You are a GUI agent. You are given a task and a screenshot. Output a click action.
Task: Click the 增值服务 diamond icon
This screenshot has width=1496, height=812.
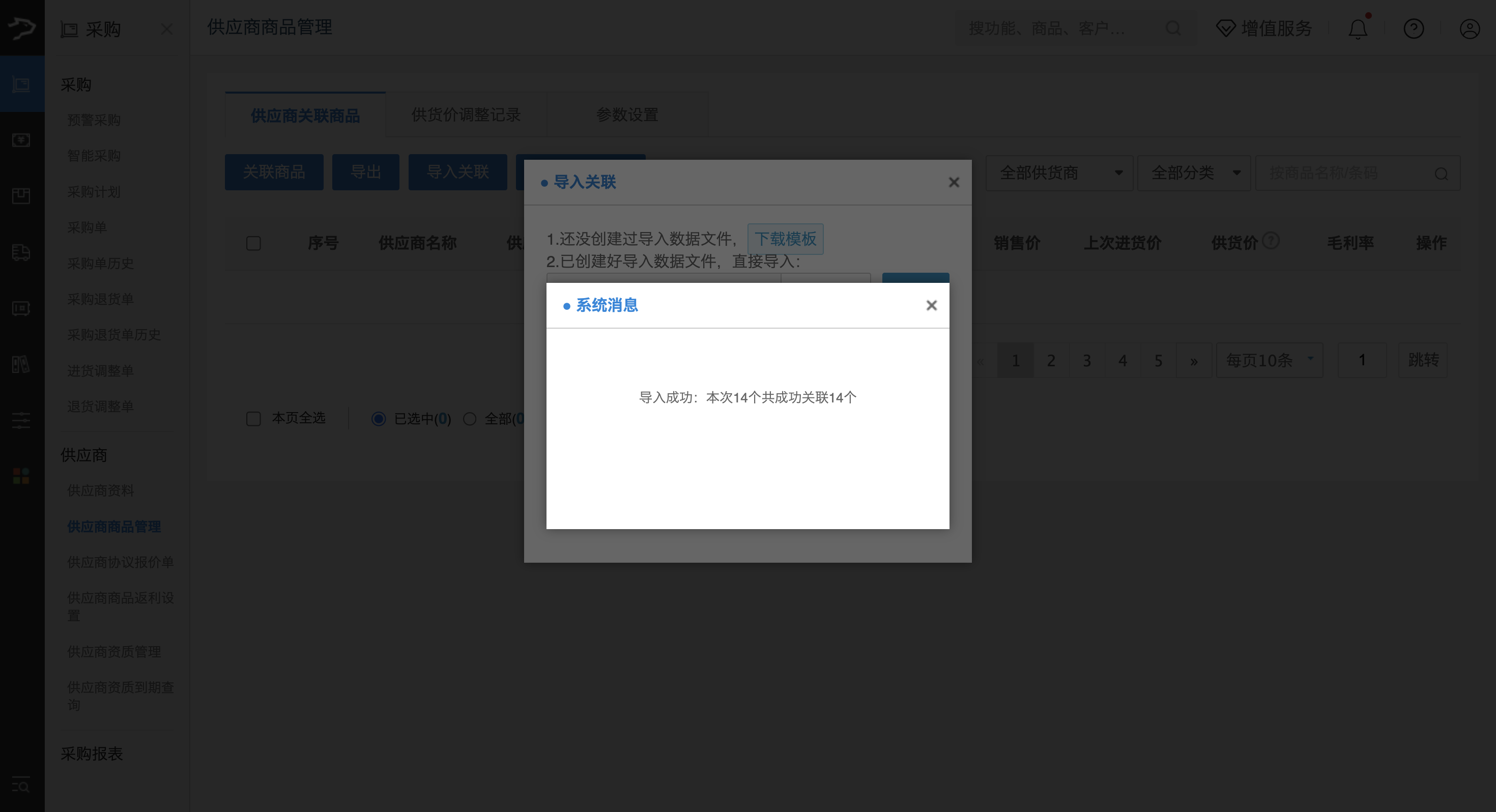click(1226, 28)
